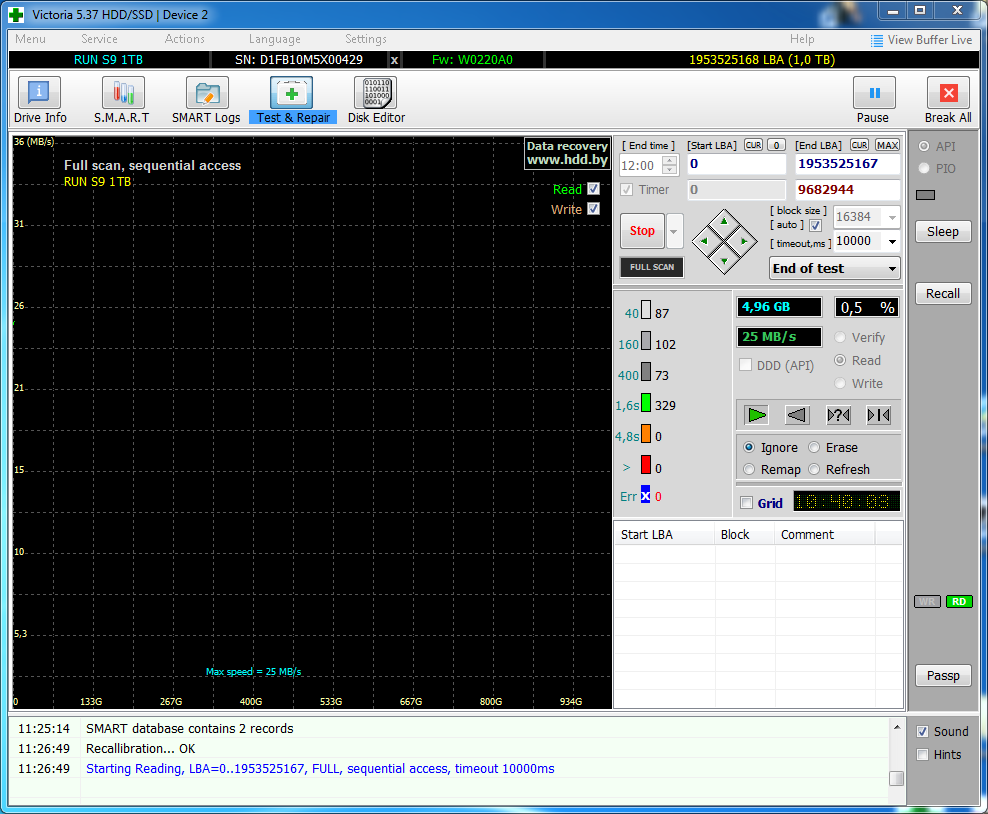Select the Refresh radio option

click(x=814, y=469)
